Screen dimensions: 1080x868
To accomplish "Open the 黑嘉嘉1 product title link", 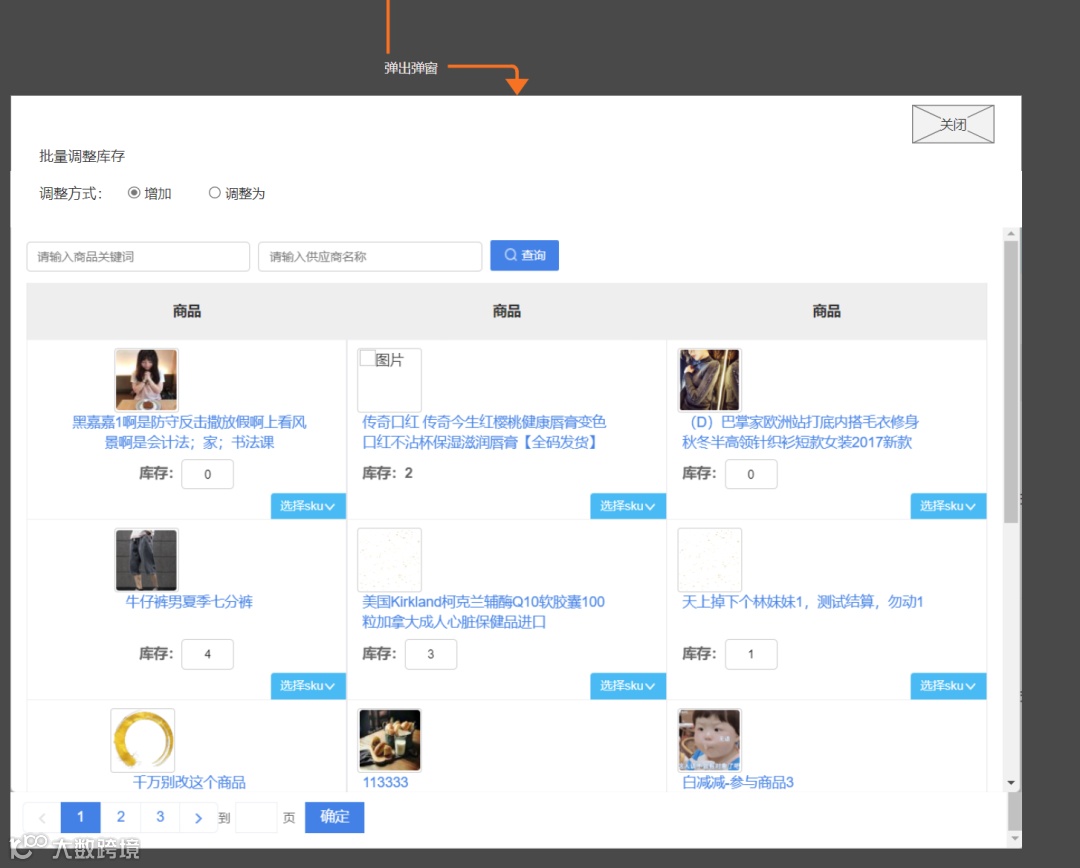I will tap(189, 432).
